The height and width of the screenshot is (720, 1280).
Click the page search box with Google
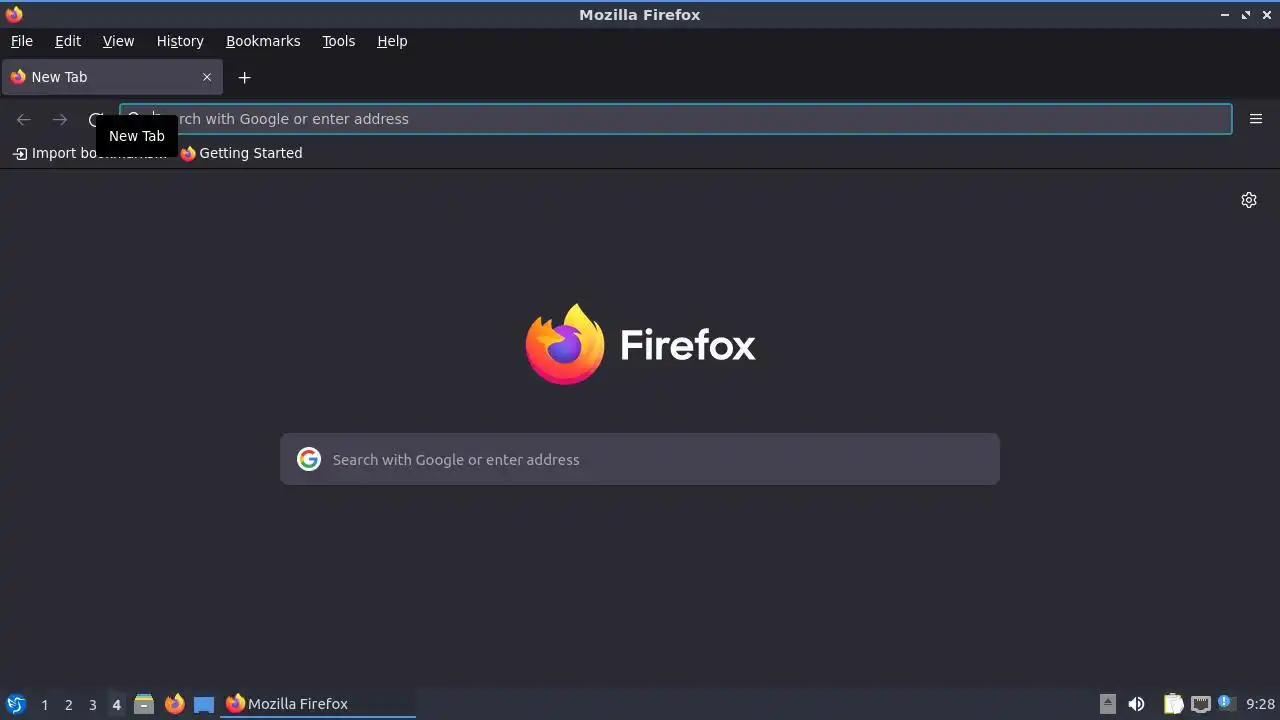click(x=640, y=459)
